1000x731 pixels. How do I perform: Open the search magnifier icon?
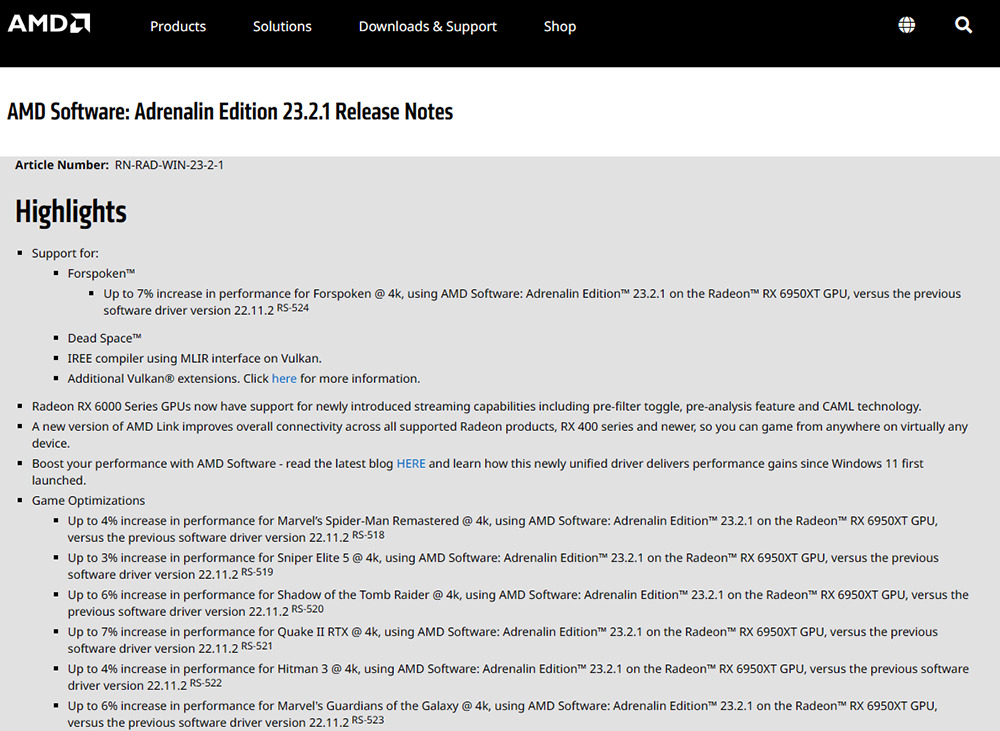[x=963, y=26]
